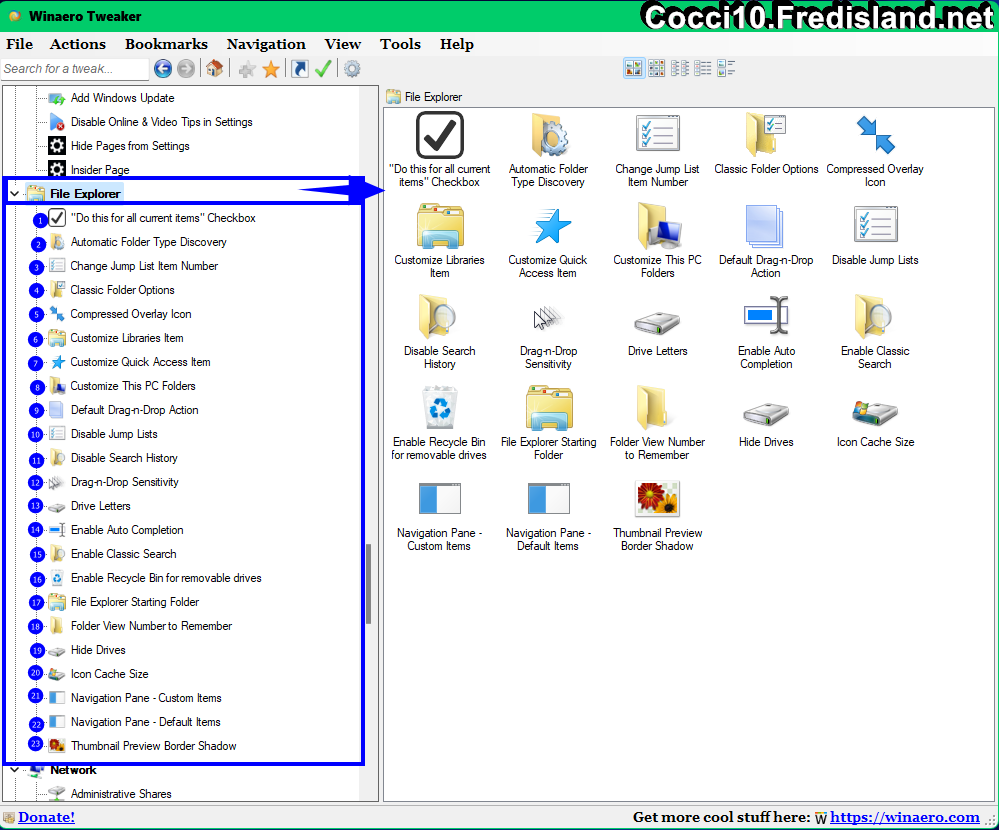
Task: Select Hide Drives in the tree
Action: (98, 650)
